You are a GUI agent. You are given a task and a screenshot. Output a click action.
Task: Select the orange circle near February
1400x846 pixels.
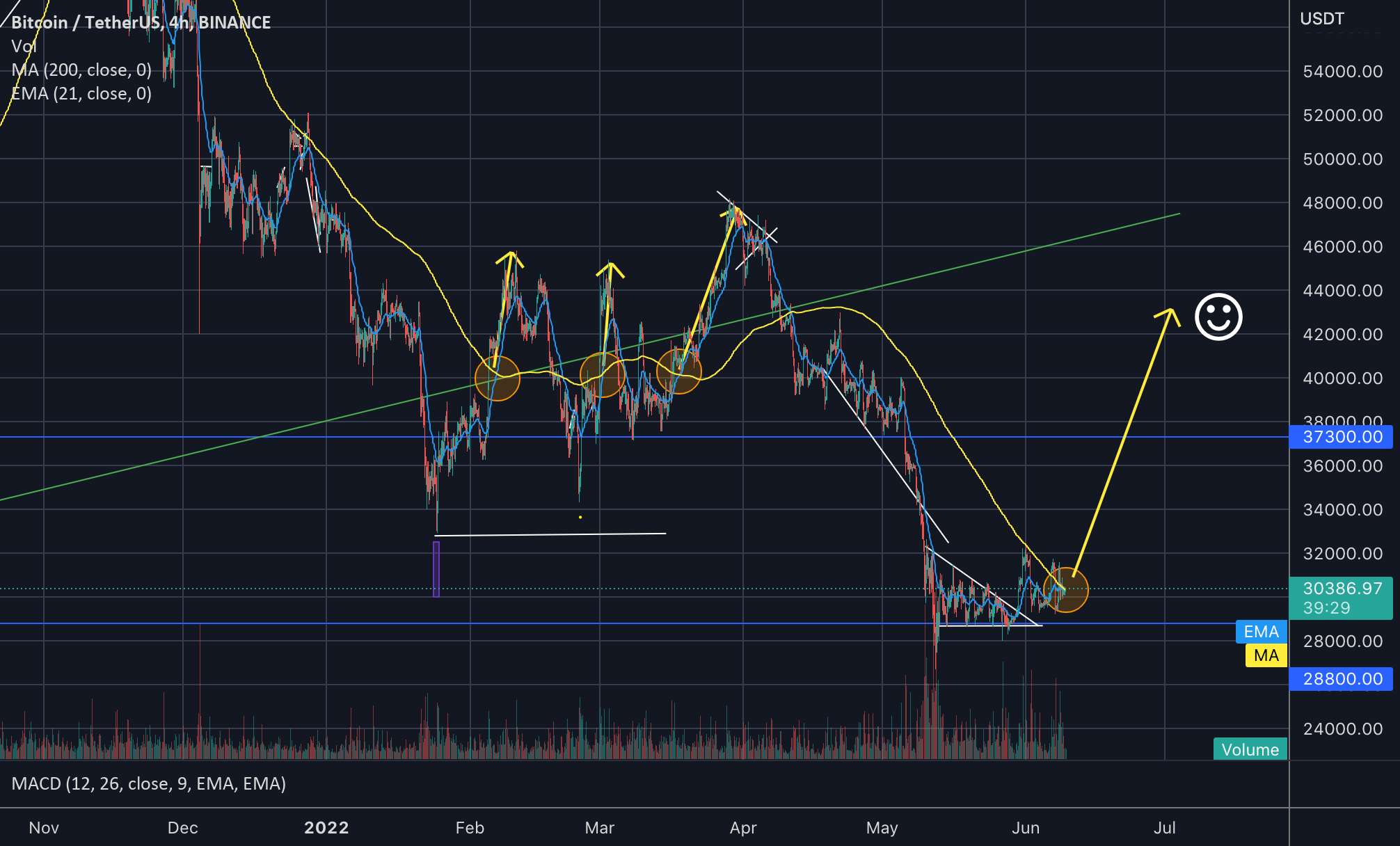[498, 378]
